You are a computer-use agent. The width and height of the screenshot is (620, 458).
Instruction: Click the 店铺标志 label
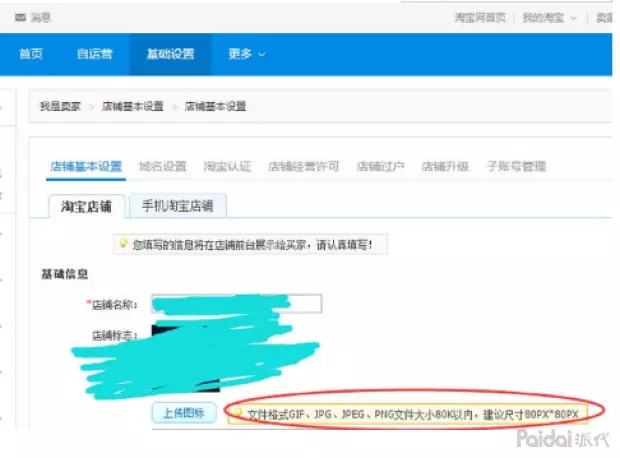[114, 336]
